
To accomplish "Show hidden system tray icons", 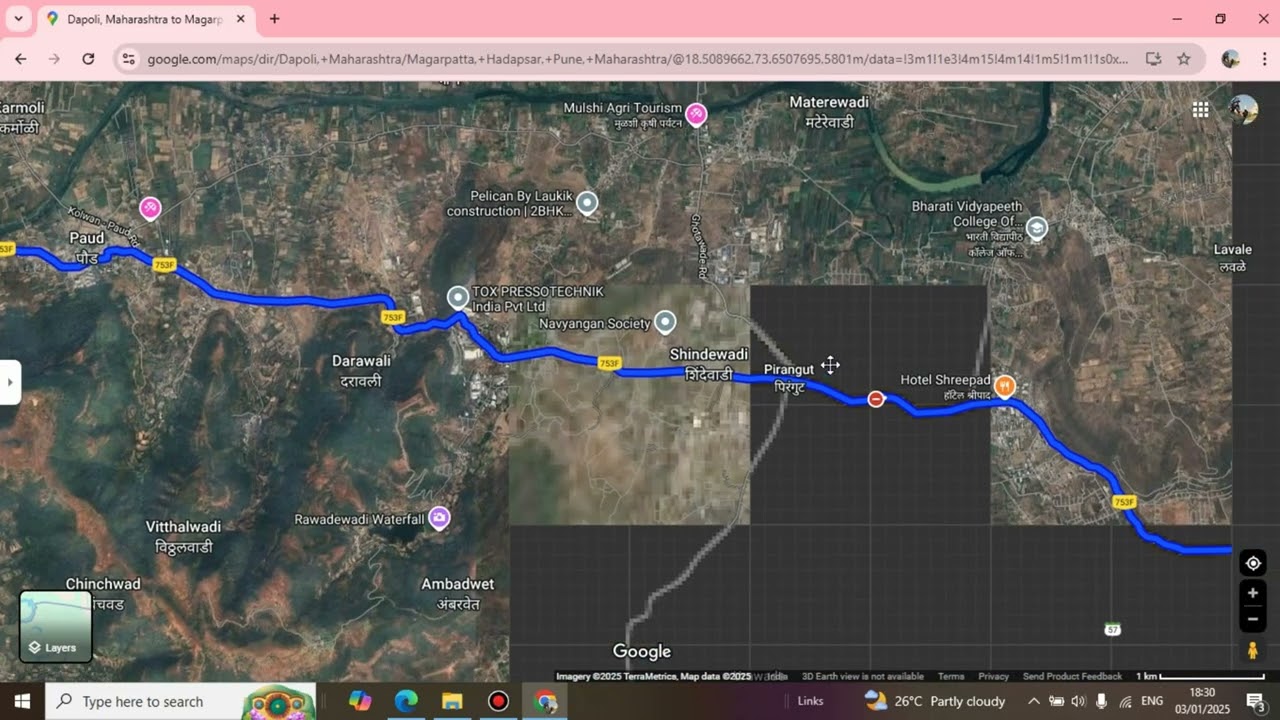I will tap(1034, 701).
